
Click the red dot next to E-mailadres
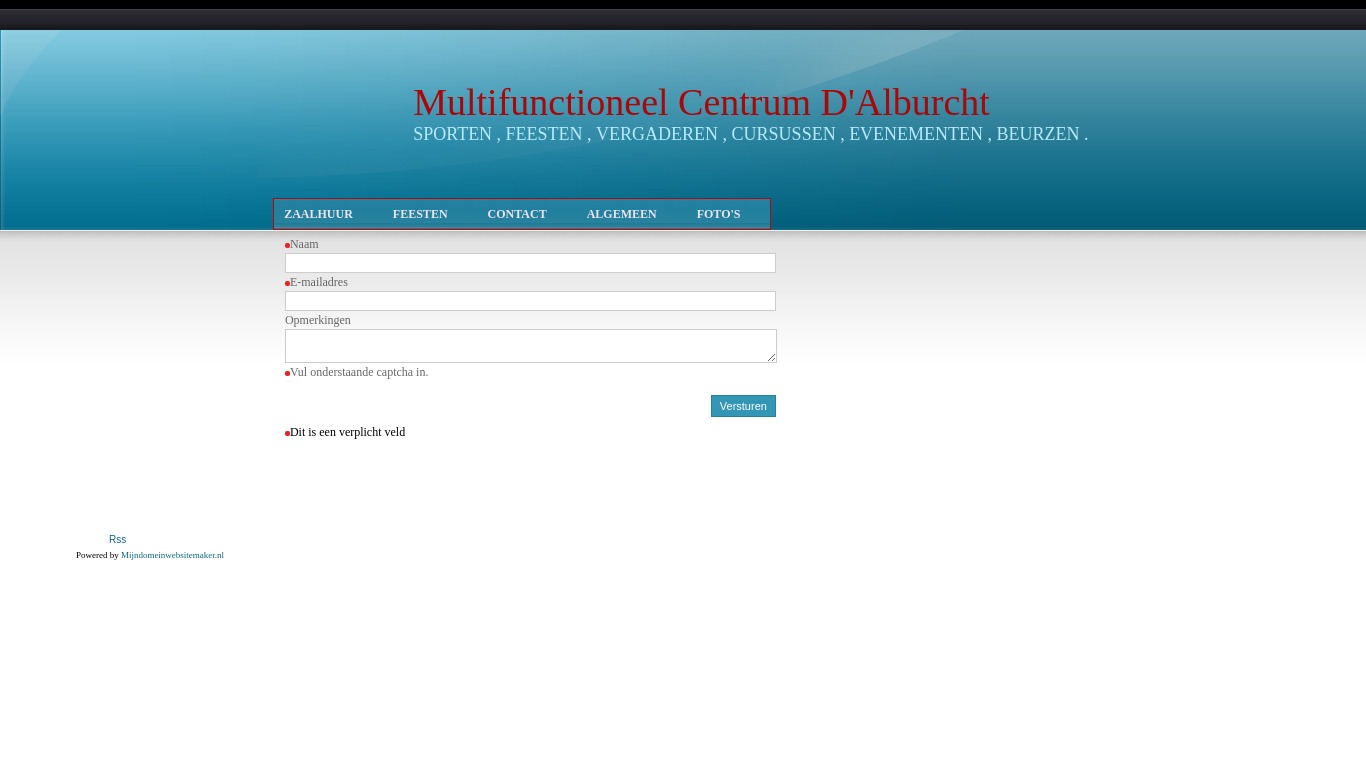tap(288, 283)
